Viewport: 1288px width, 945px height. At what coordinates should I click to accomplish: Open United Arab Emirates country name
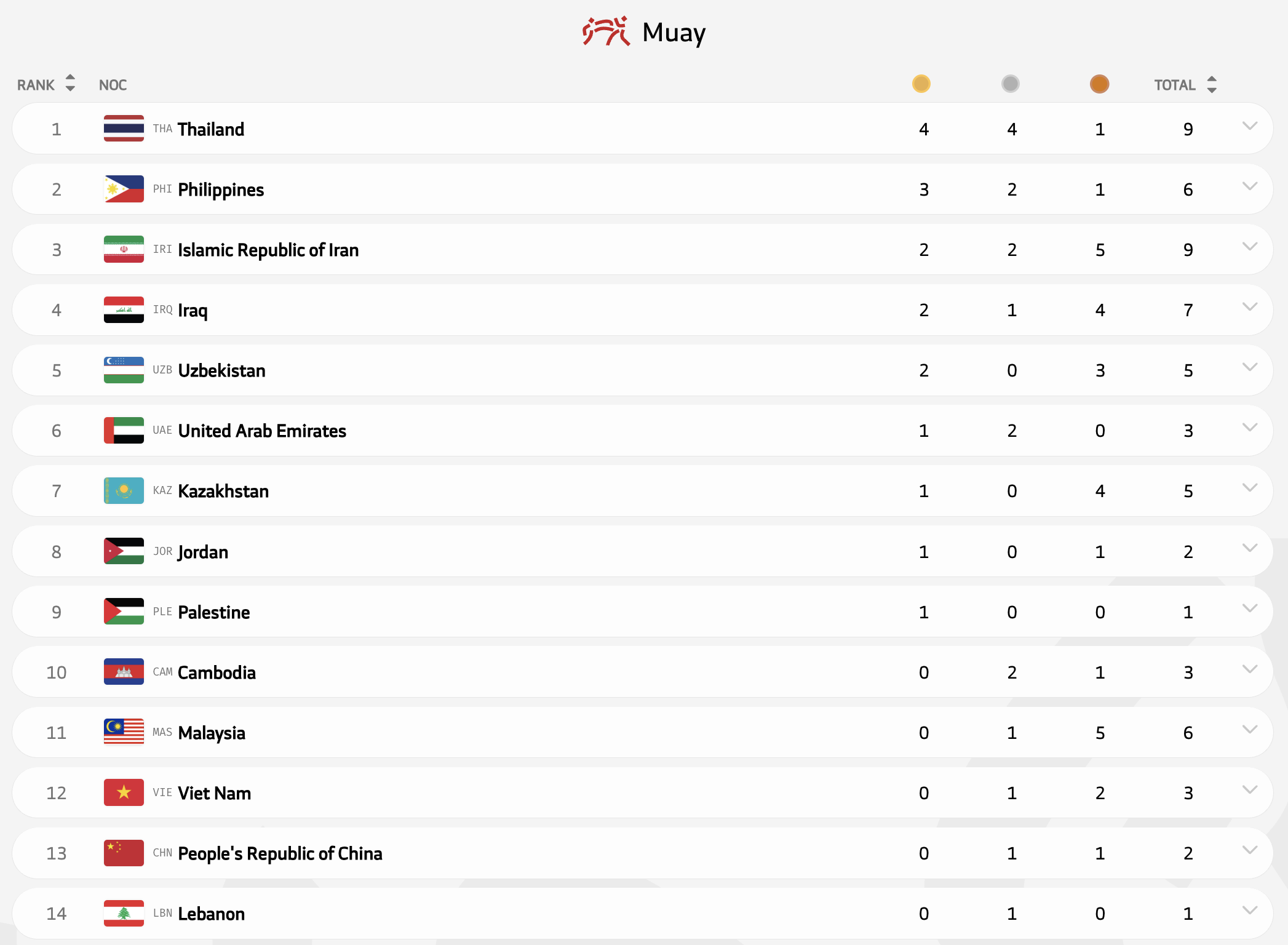(261, 431)
